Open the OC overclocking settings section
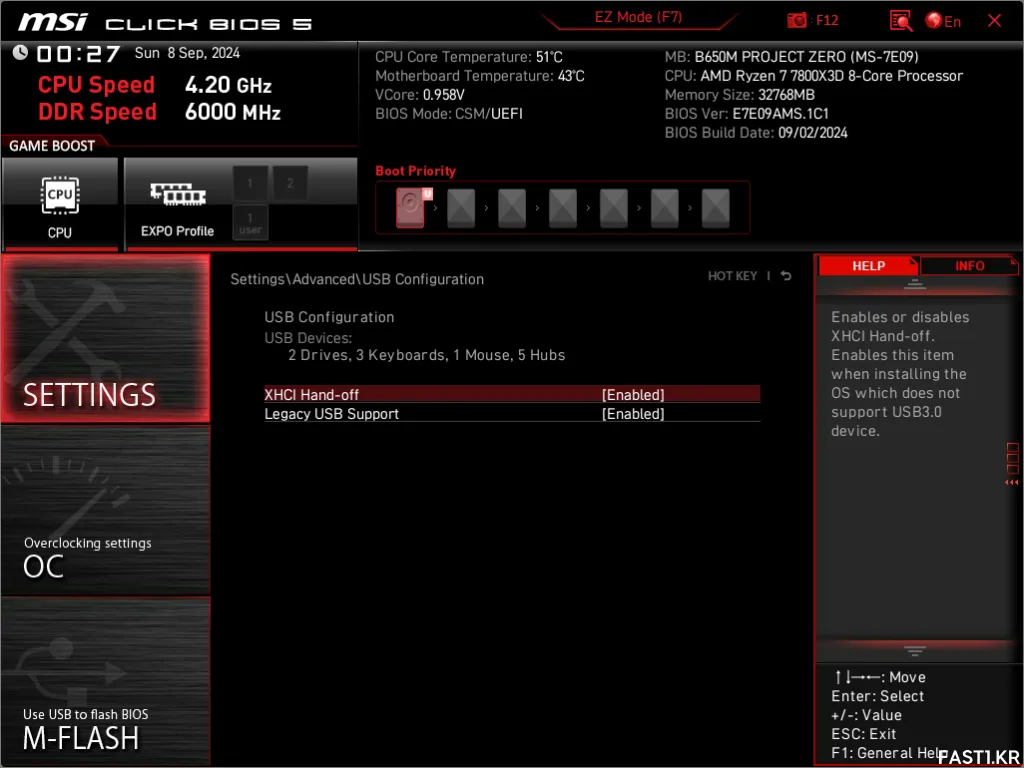The width and height of the screenshot is (1024, 768). [x=105, y=511]
